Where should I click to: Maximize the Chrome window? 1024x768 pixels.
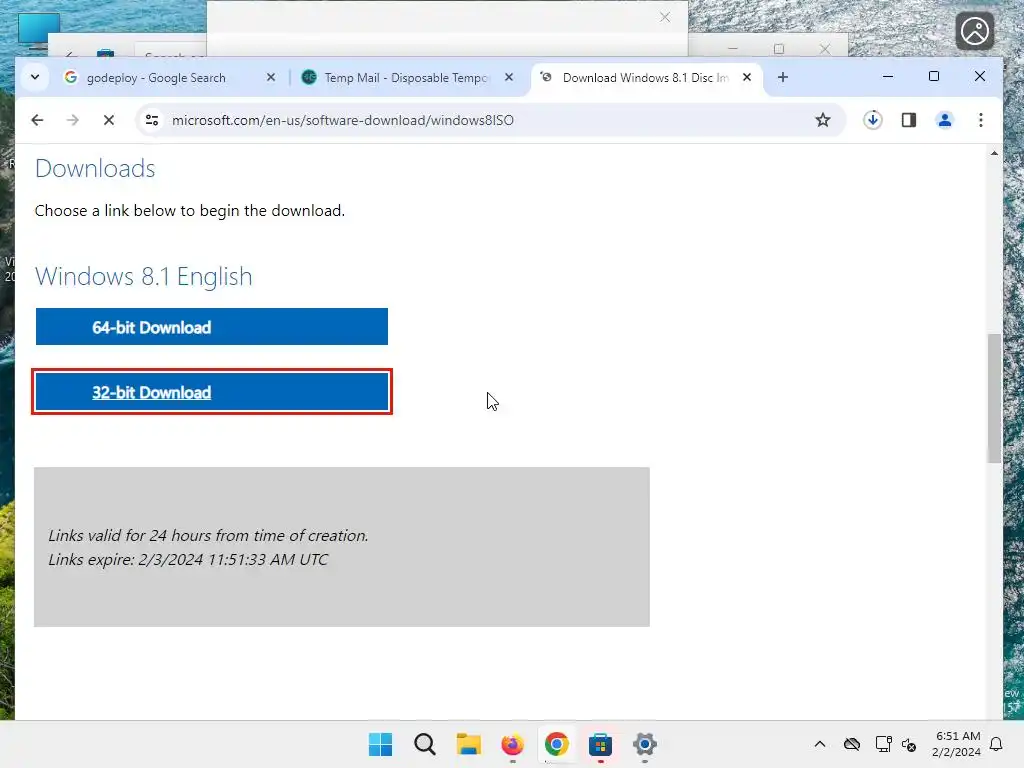tap(934, 76)
